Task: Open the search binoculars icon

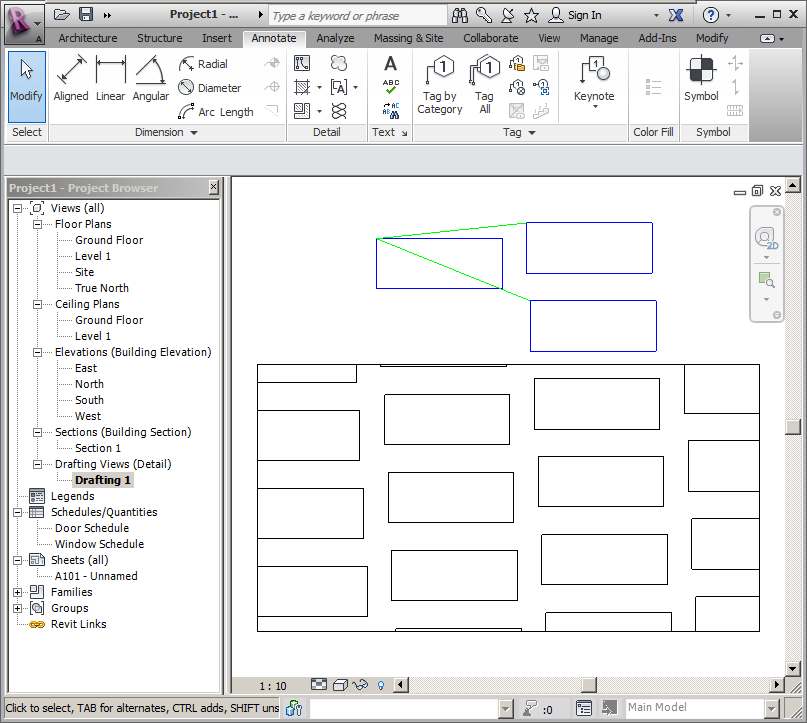Action: point(460,15)
